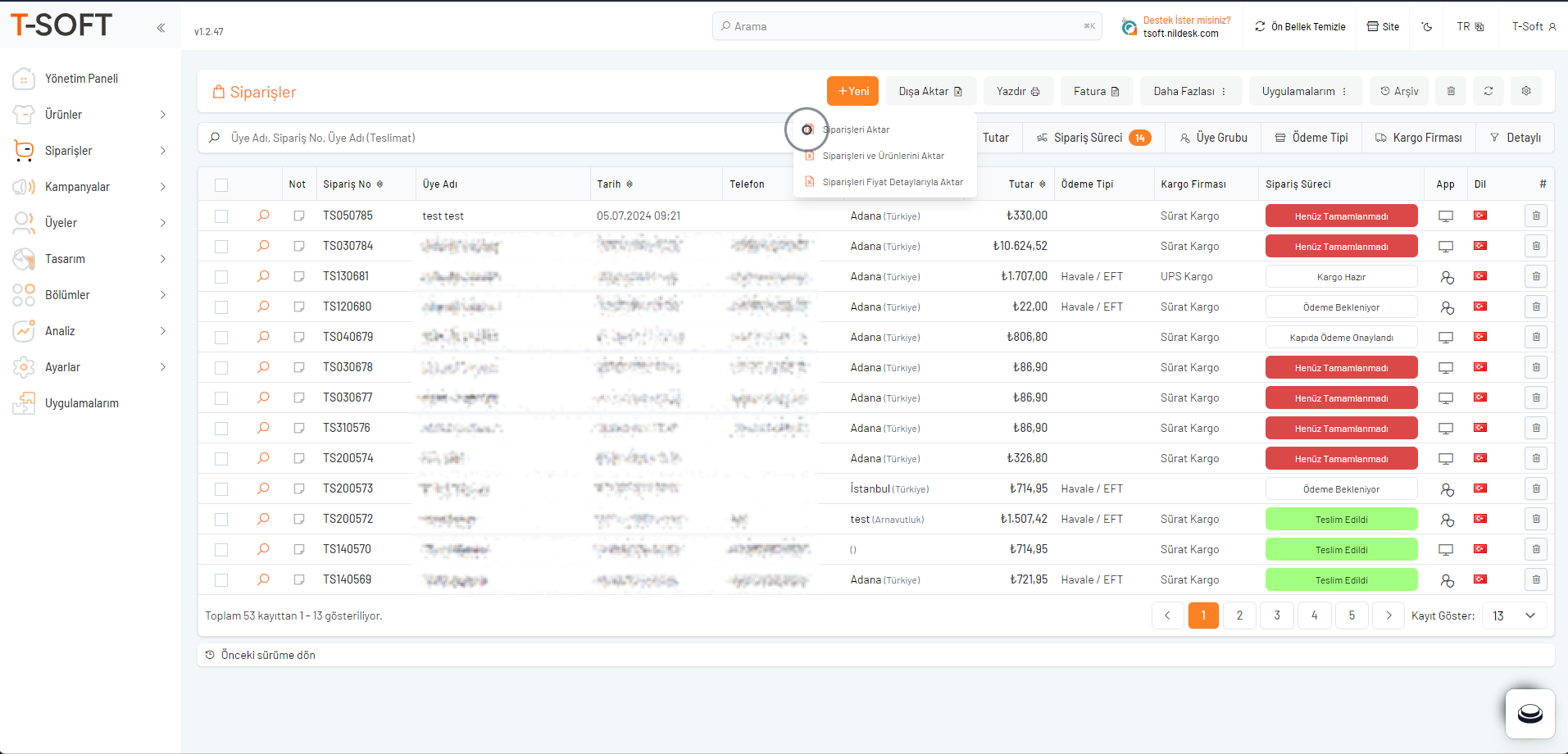Click the orange +Yeni button
The image size is (1568, 754).
click(x=852, y=91)
